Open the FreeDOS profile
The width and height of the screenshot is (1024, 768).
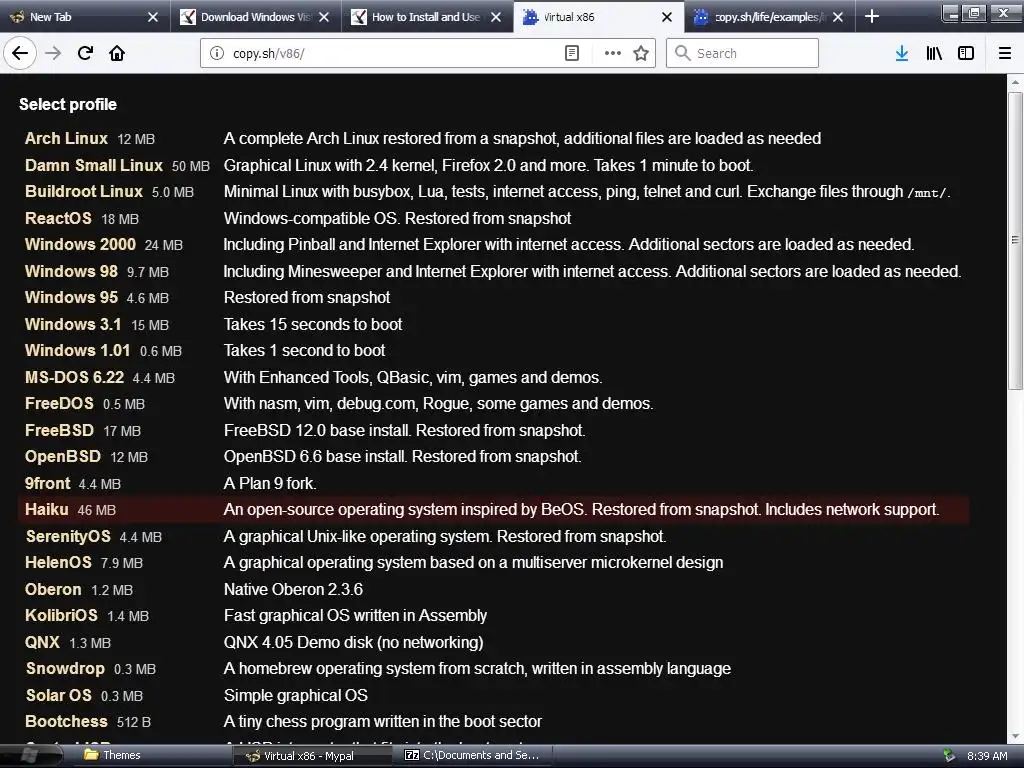(x=59, y=404)
